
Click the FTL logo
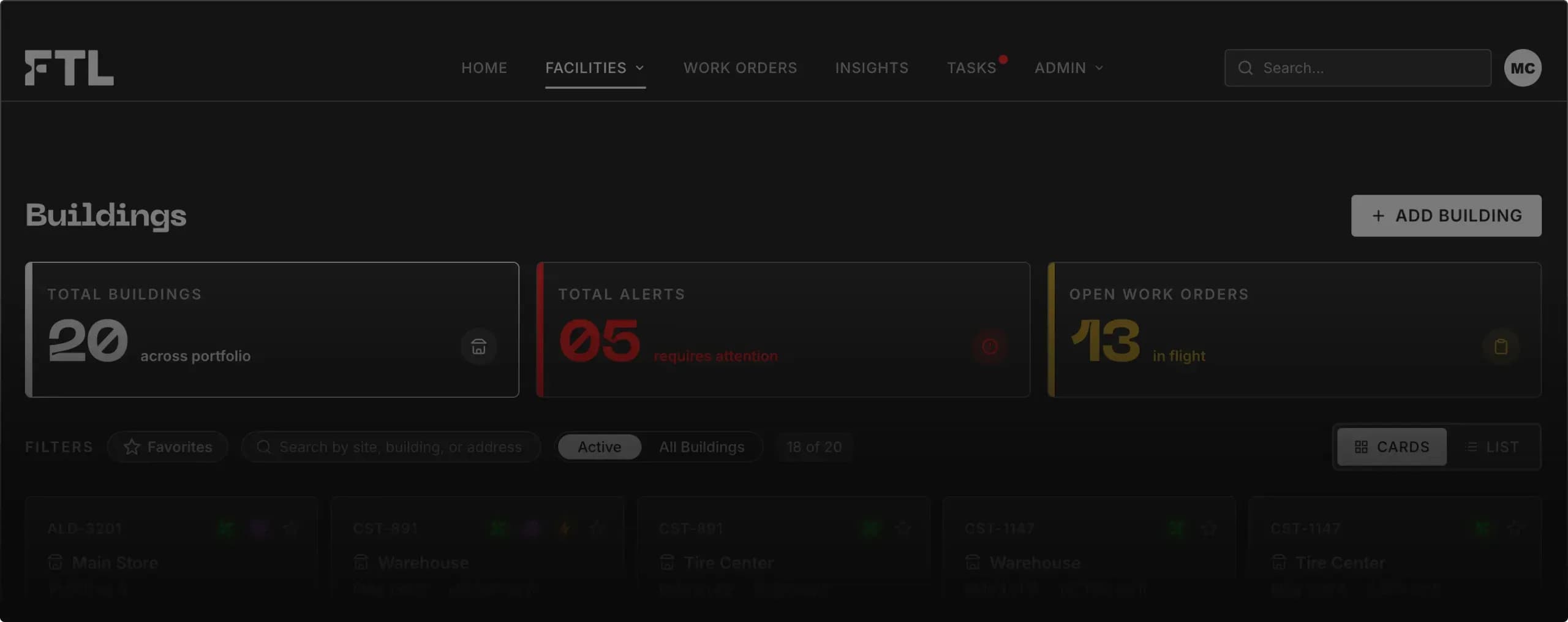point(69,67)
